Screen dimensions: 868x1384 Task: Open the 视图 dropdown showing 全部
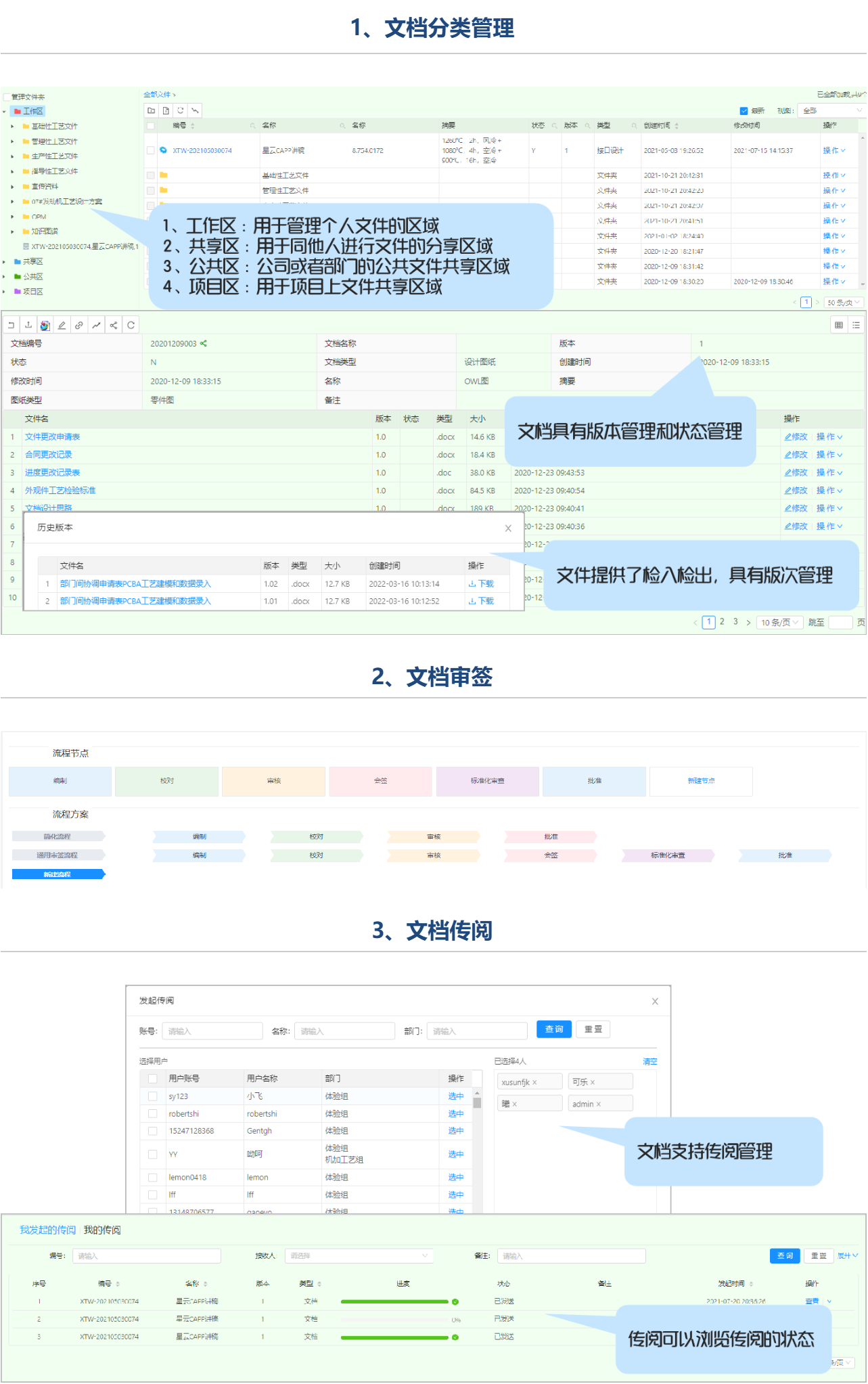[831, 110]
